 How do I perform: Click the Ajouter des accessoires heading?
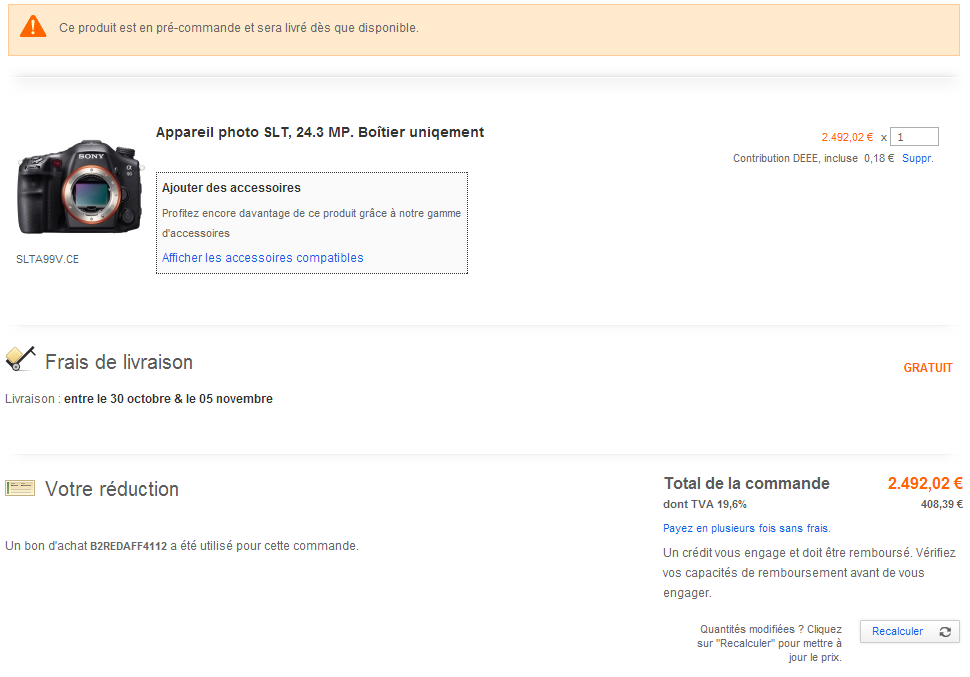pyautogui.click(x=231, y=188)
